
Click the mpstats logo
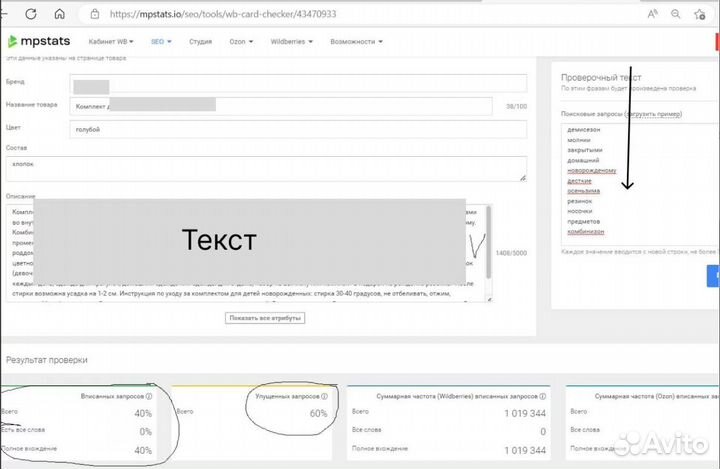(41, 42)
